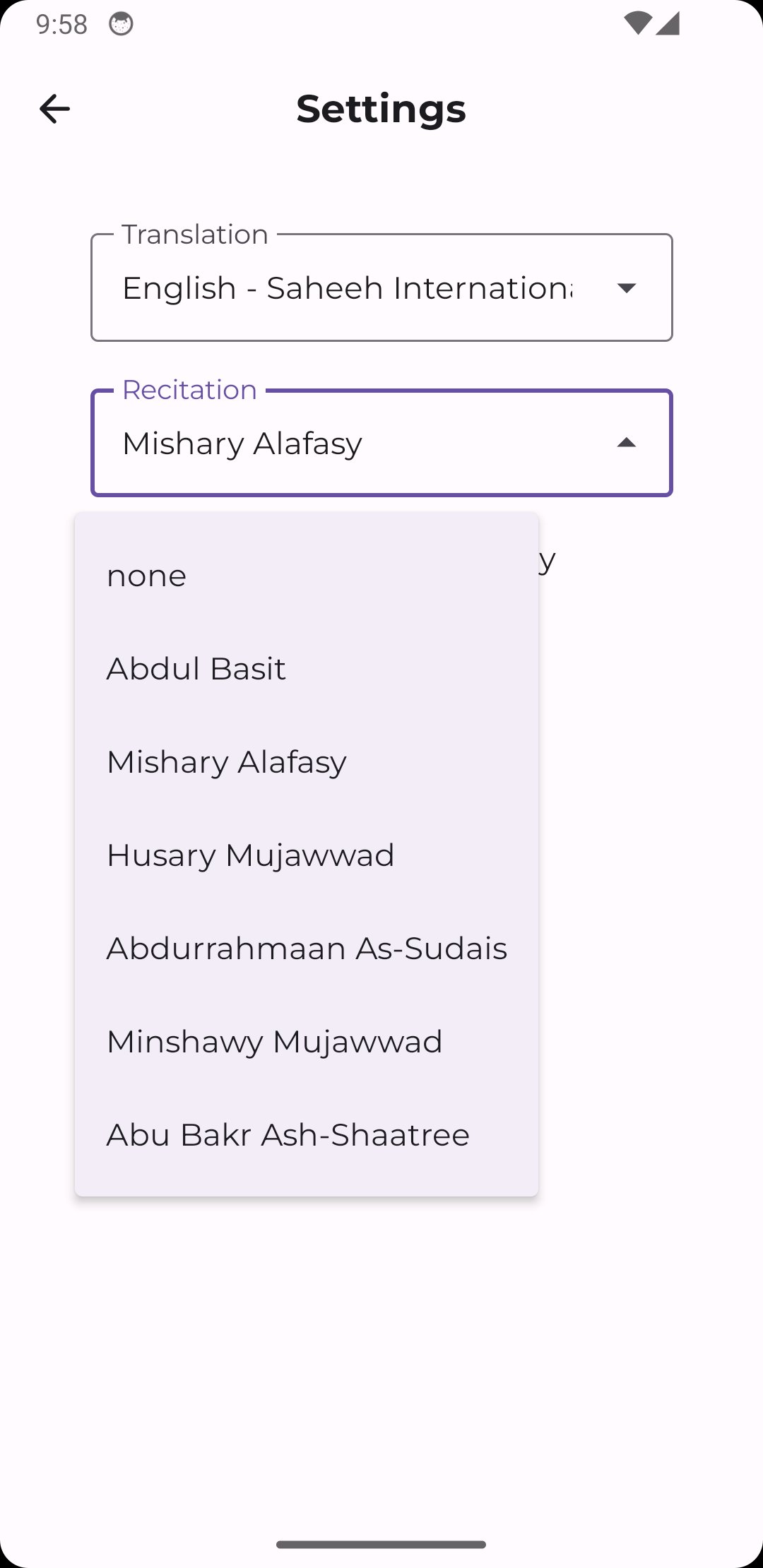Tap the Wi-Fi status icon

(637, 23)
